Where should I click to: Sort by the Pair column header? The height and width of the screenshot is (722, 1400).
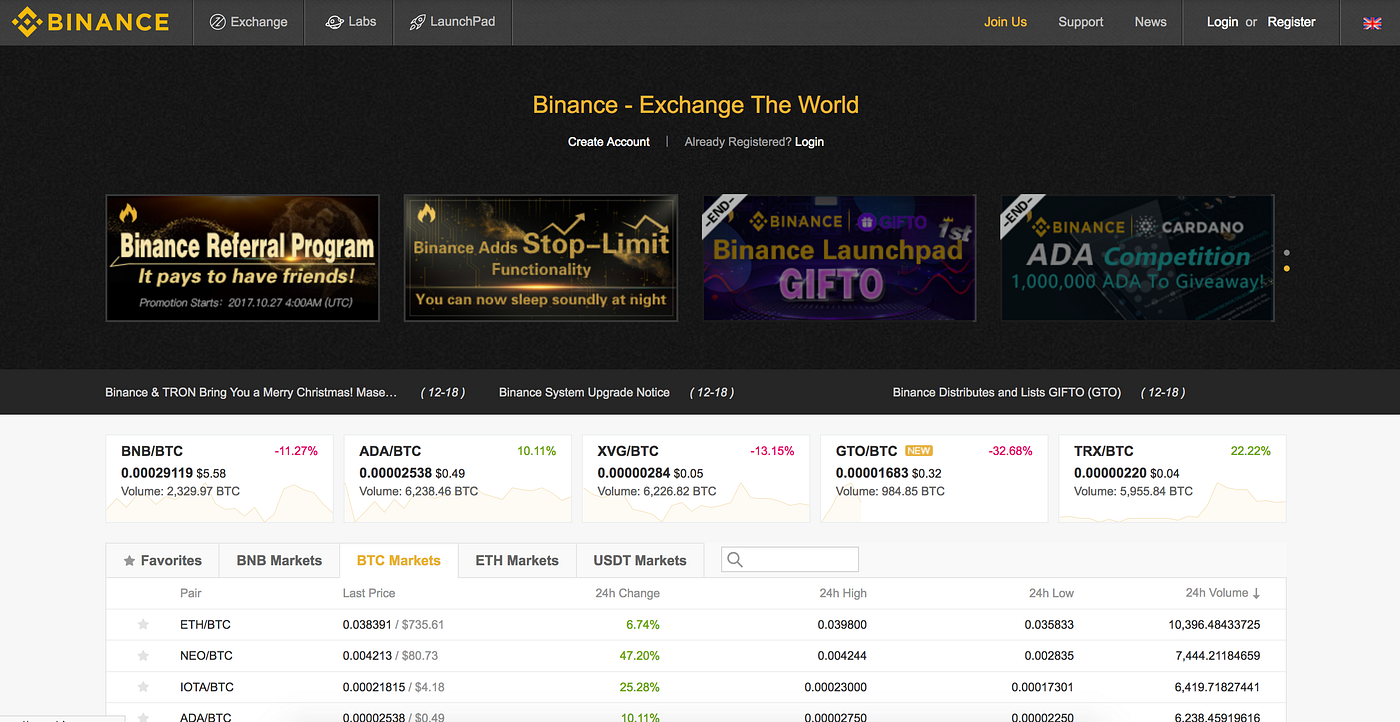191,593
